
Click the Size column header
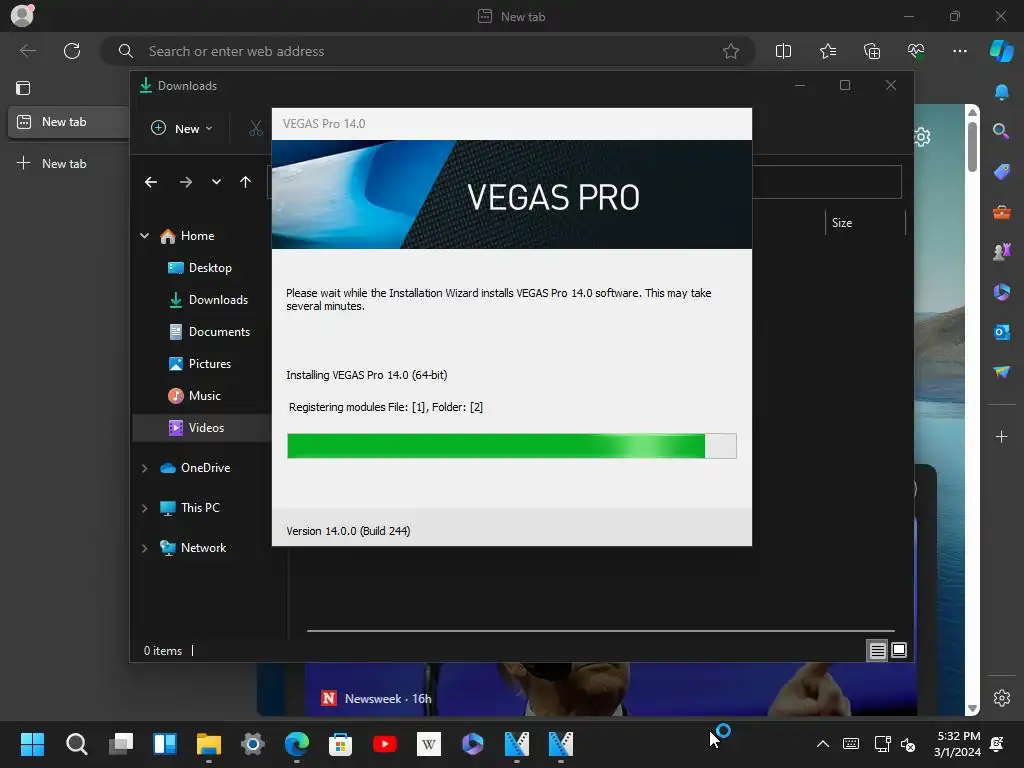coord(842,223)
